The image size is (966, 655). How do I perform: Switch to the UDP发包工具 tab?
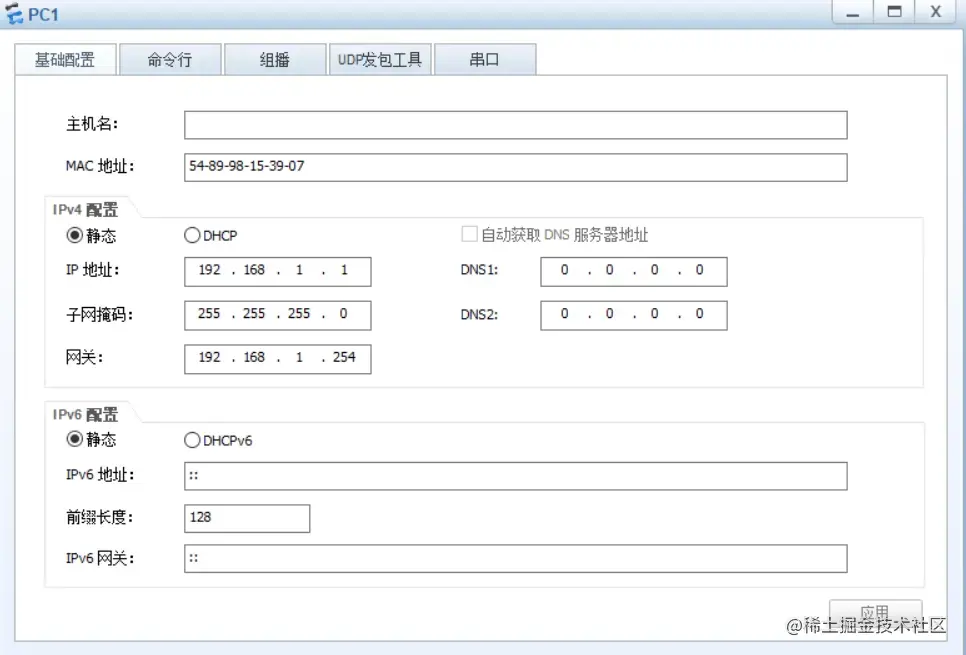pyautogui.click(x=380, y=60)
